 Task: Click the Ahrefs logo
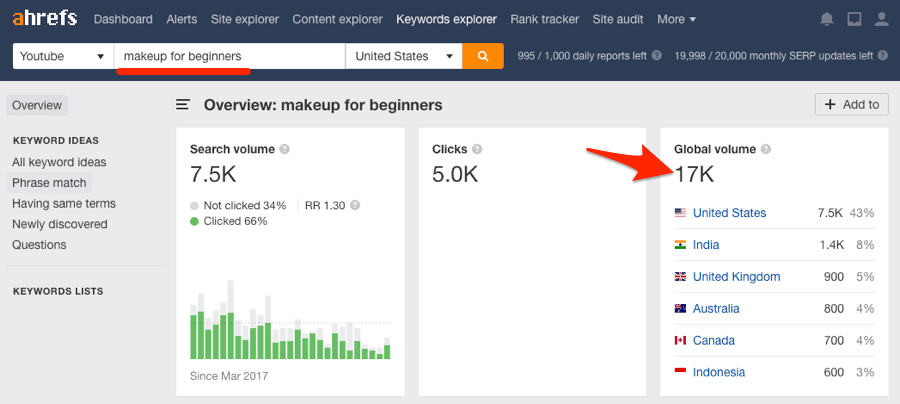pos(45,18)
